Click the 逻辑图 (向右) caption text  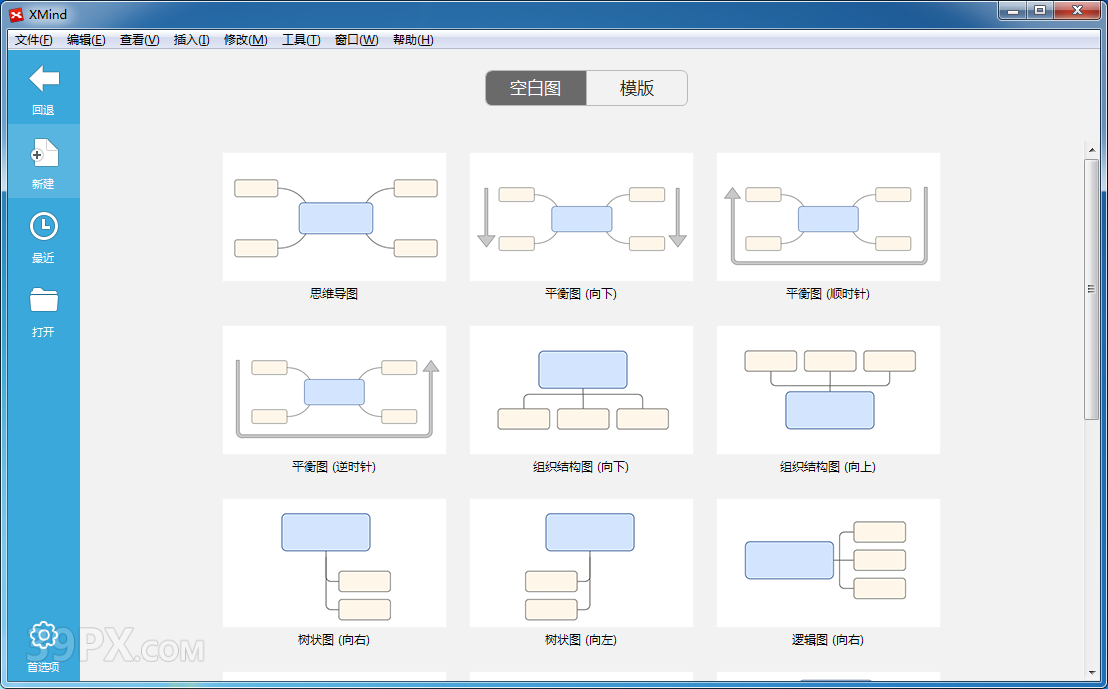click(x=828, y=640)
